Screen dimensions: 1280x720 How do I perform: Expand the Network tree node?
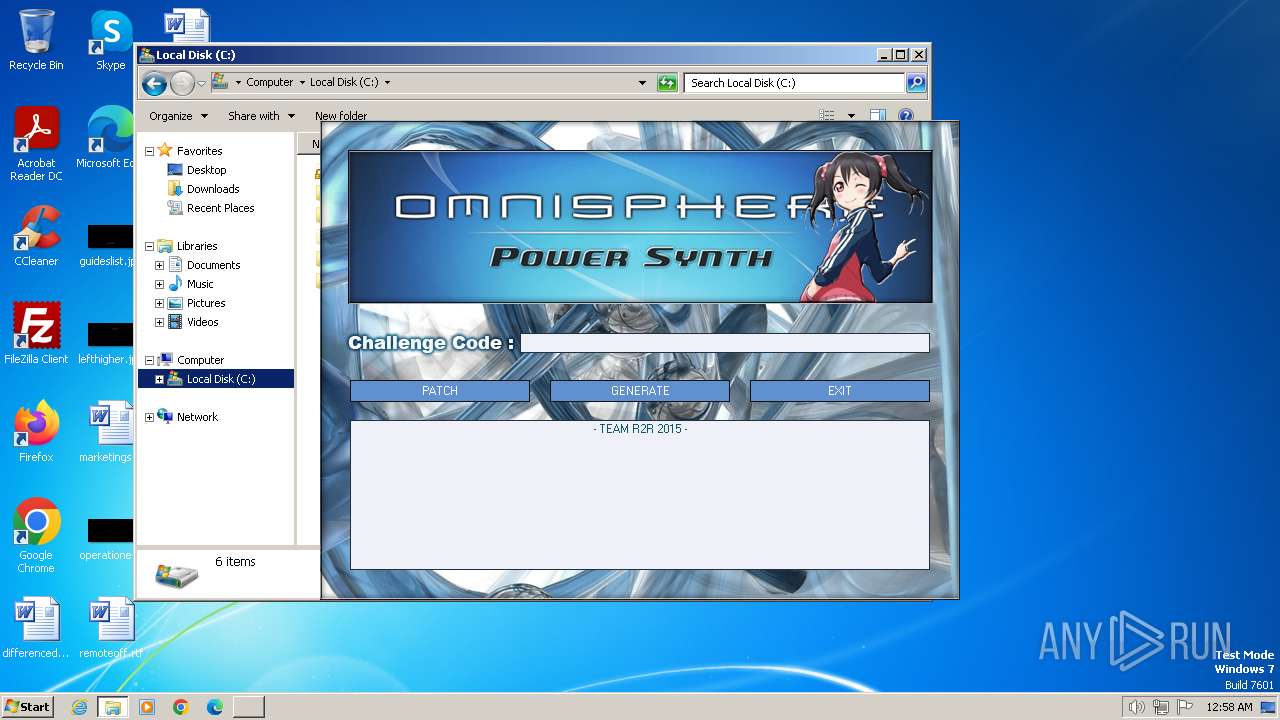(x=149, y=417)
